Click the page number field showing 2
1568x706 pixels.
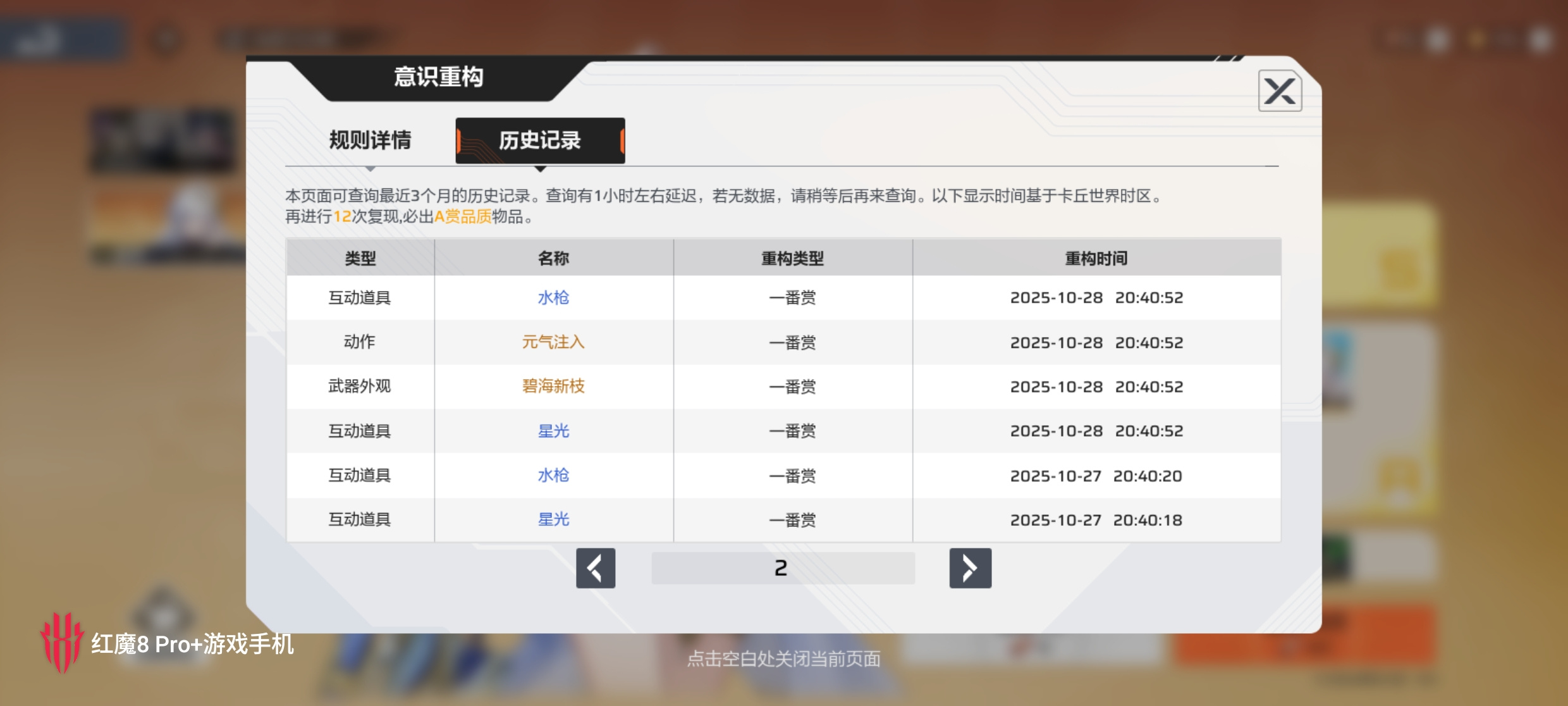click(x=783, y=568)
